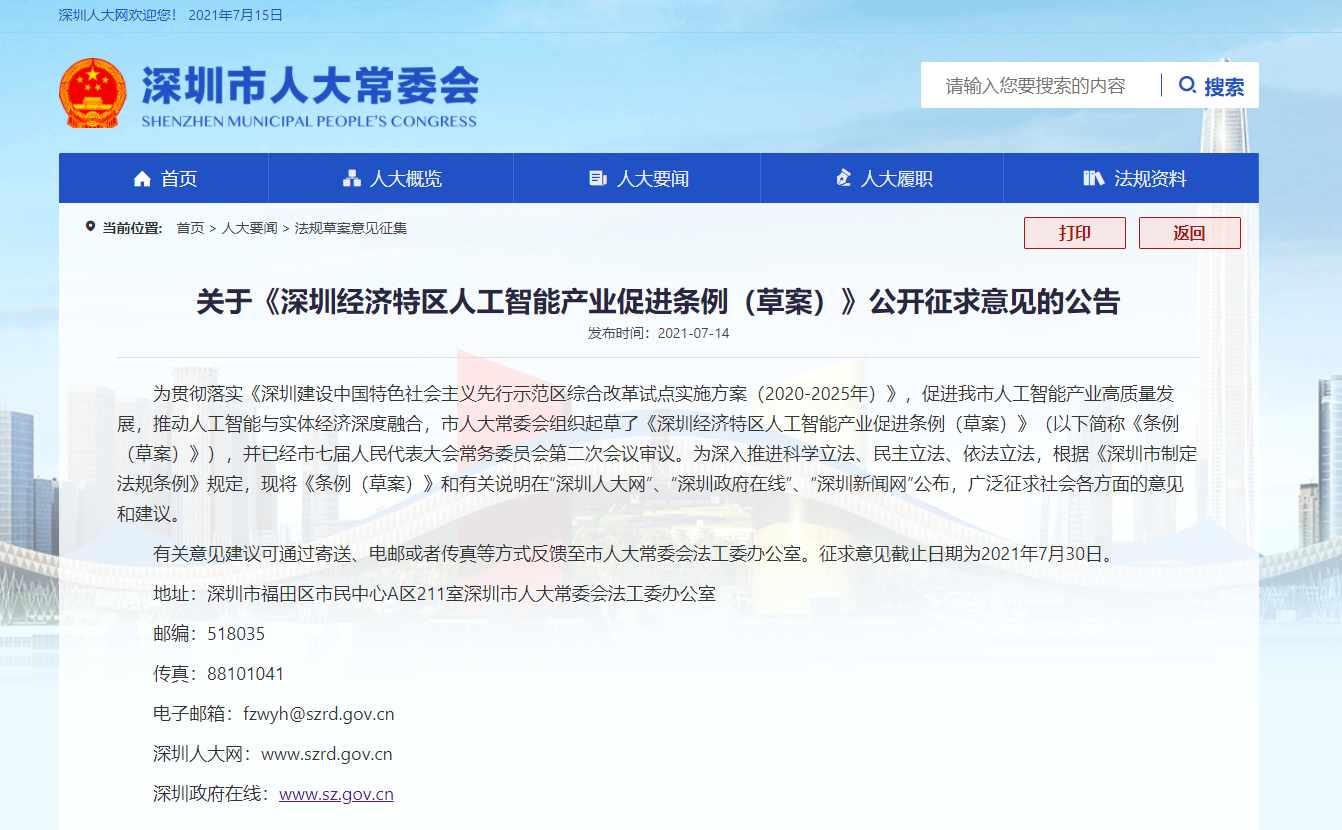Open the 人大要闻 navigation menu item
The width and height of the screenshot is (1342, 830).
click(637, 178)
